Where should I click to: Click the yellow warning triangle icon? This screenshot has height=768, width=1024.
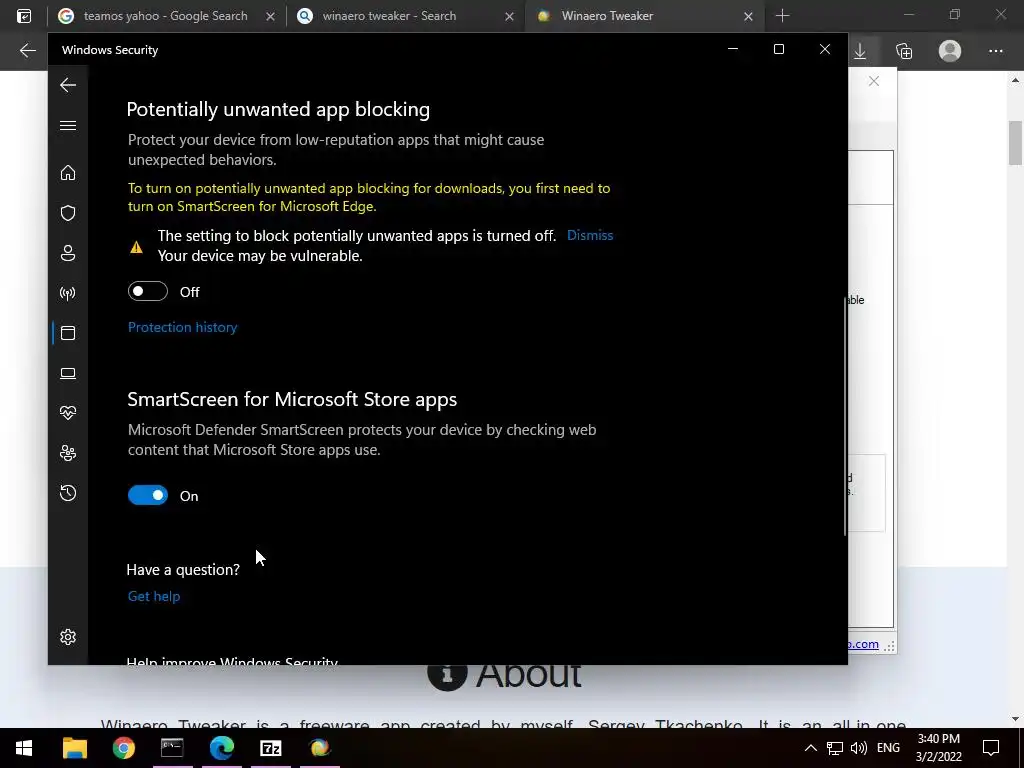click(x=136, y=247)
